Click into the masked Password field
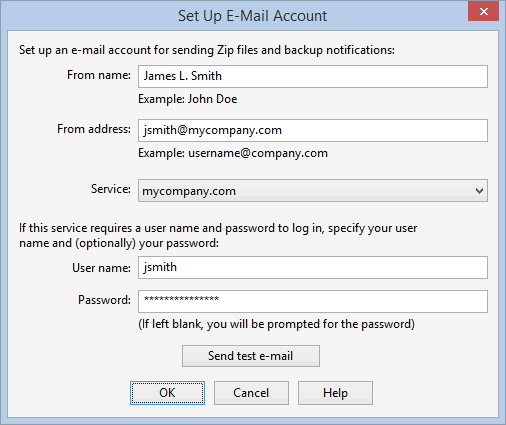 [x=313, y=301]
